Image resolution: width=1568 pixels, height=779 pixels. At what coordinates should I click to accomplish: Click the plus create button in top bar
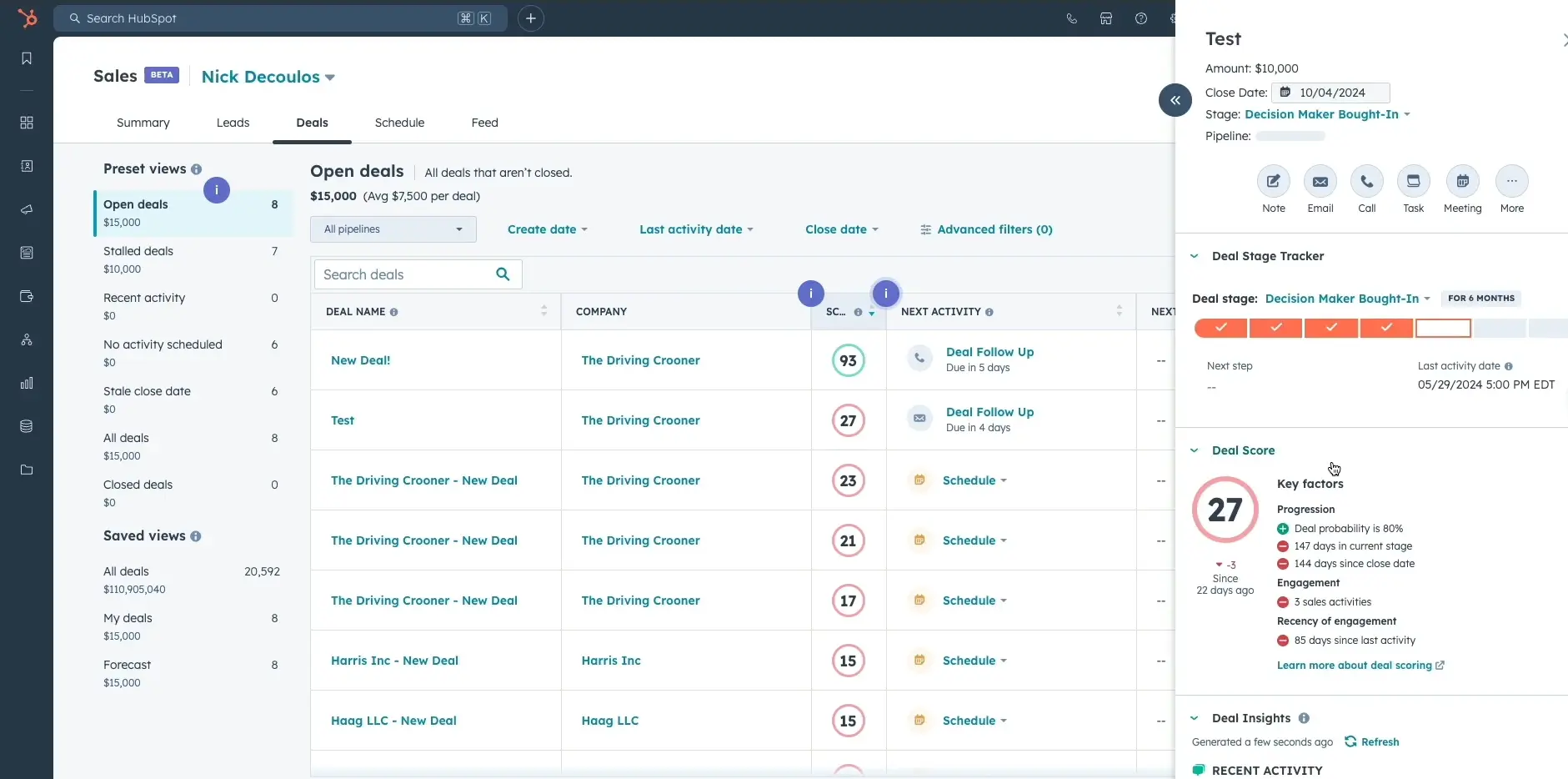(x=530, y=18)
